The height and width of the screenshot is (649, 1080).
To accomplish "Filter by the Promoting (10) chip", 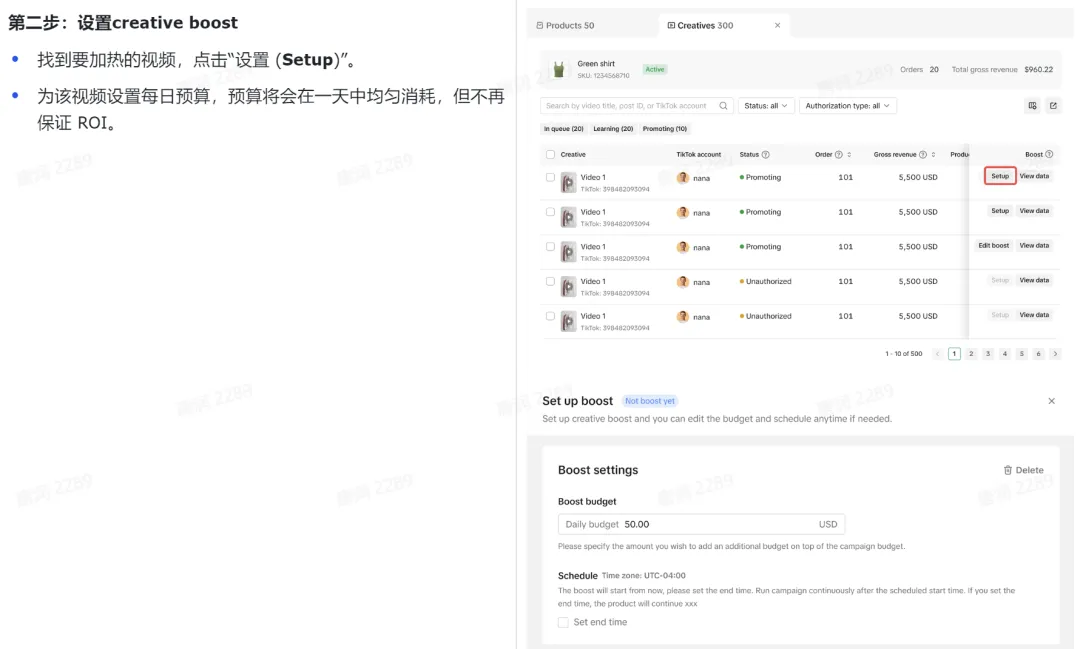I will point(665,129).
